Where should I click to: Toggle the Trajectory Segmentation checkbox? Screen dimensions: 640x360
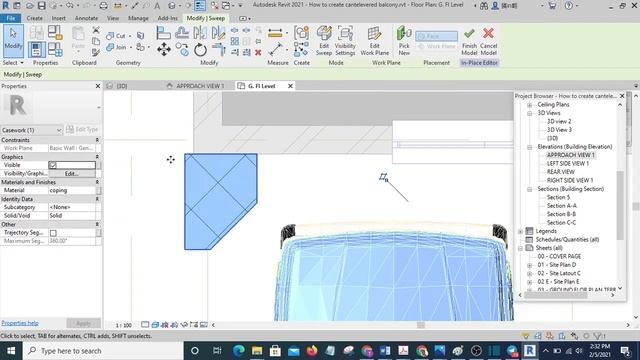[x=53, y=233]
